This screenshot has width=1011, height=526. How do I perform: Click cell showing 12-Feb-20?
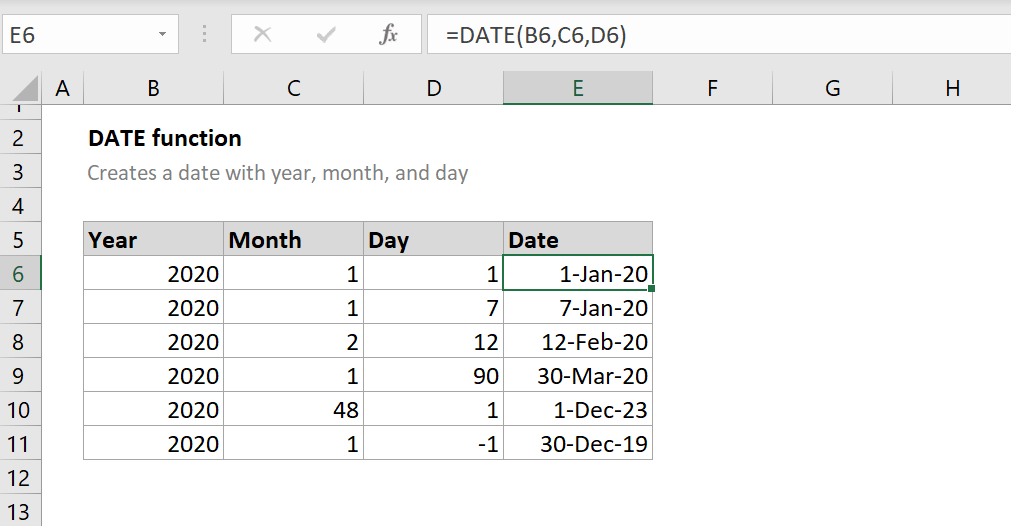578,341
